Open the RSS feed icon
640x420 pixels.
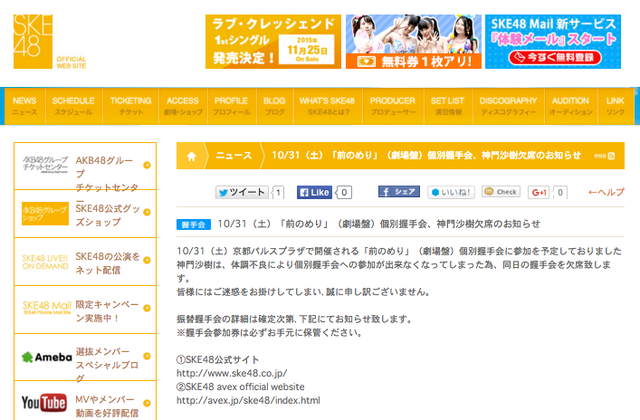pos(611,156)
